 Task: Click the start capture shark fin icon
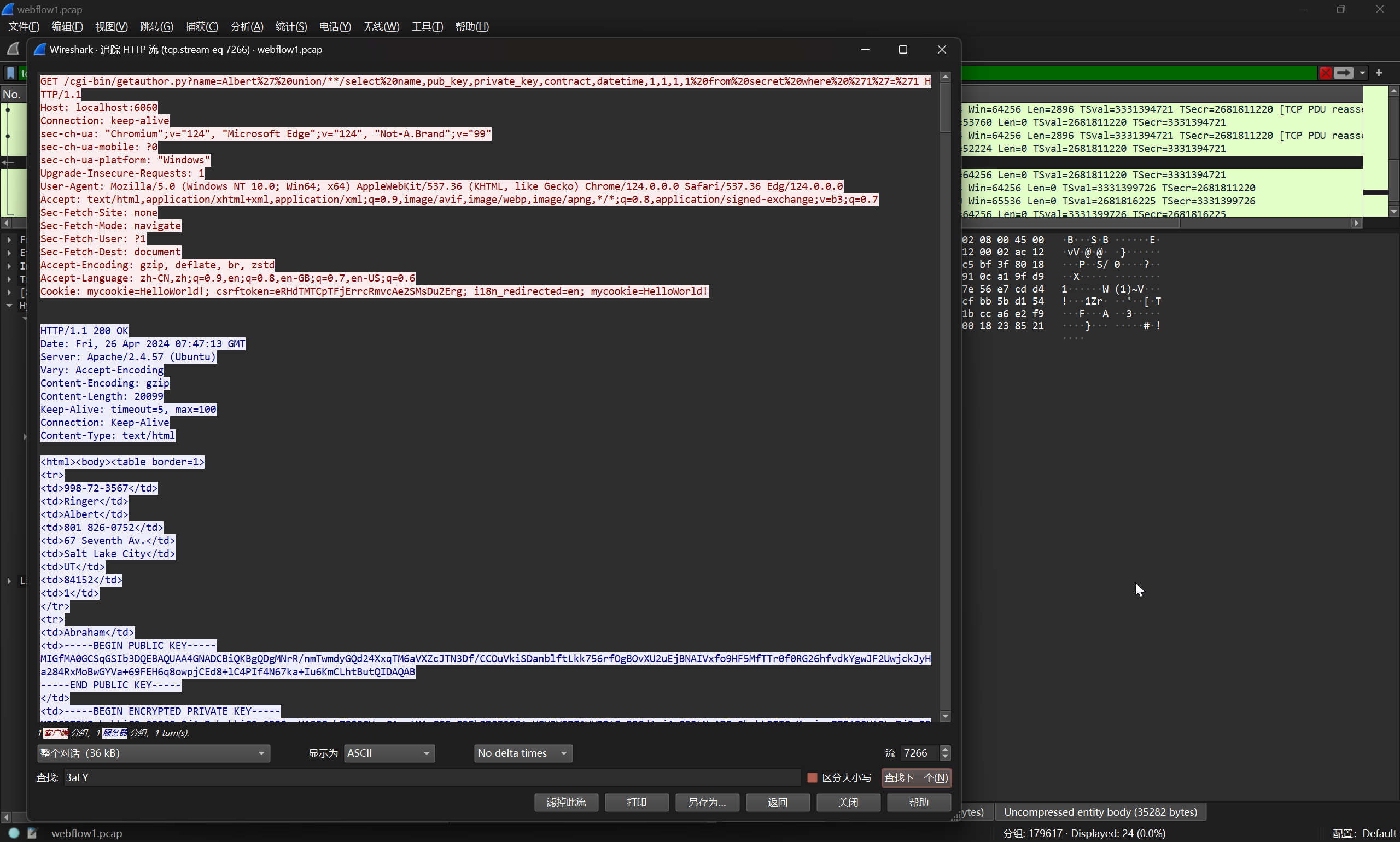13,49
